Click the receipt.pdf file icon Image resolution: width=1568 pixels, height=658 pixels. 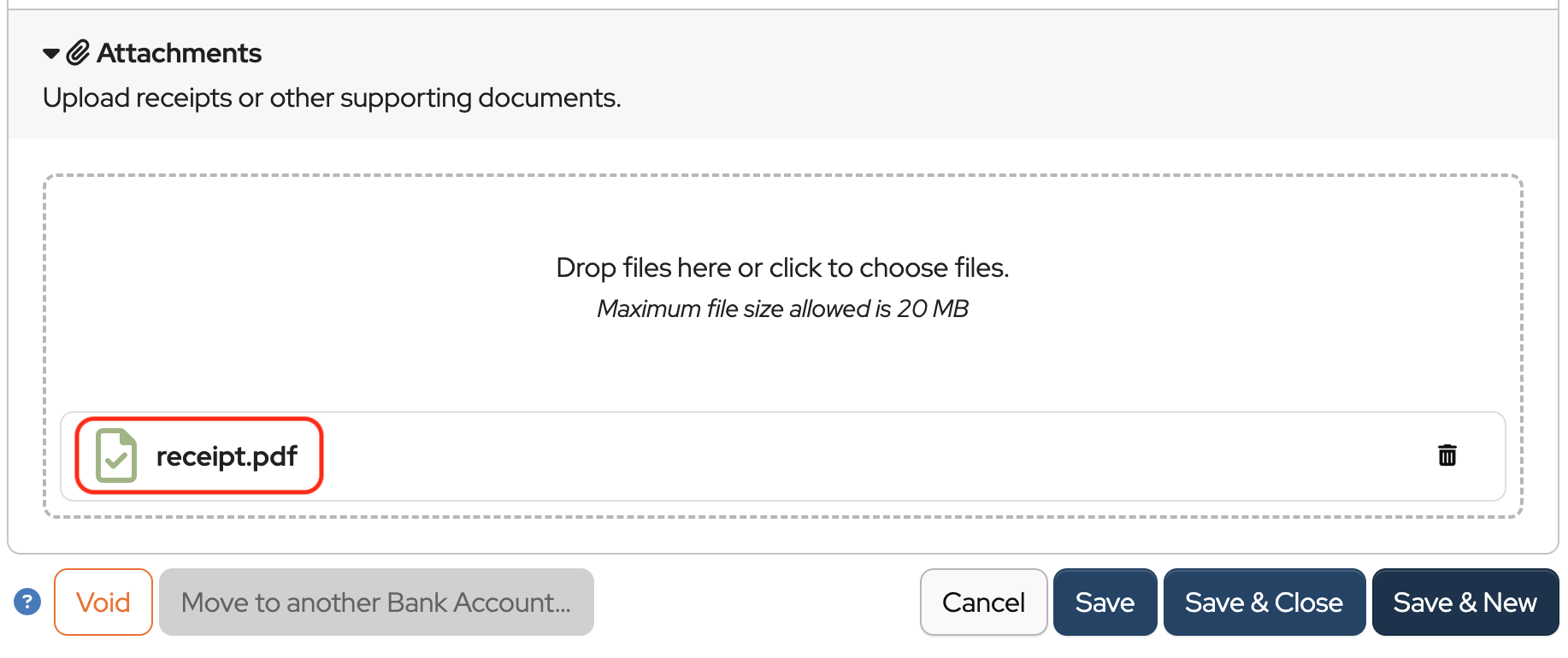point(116,455)
